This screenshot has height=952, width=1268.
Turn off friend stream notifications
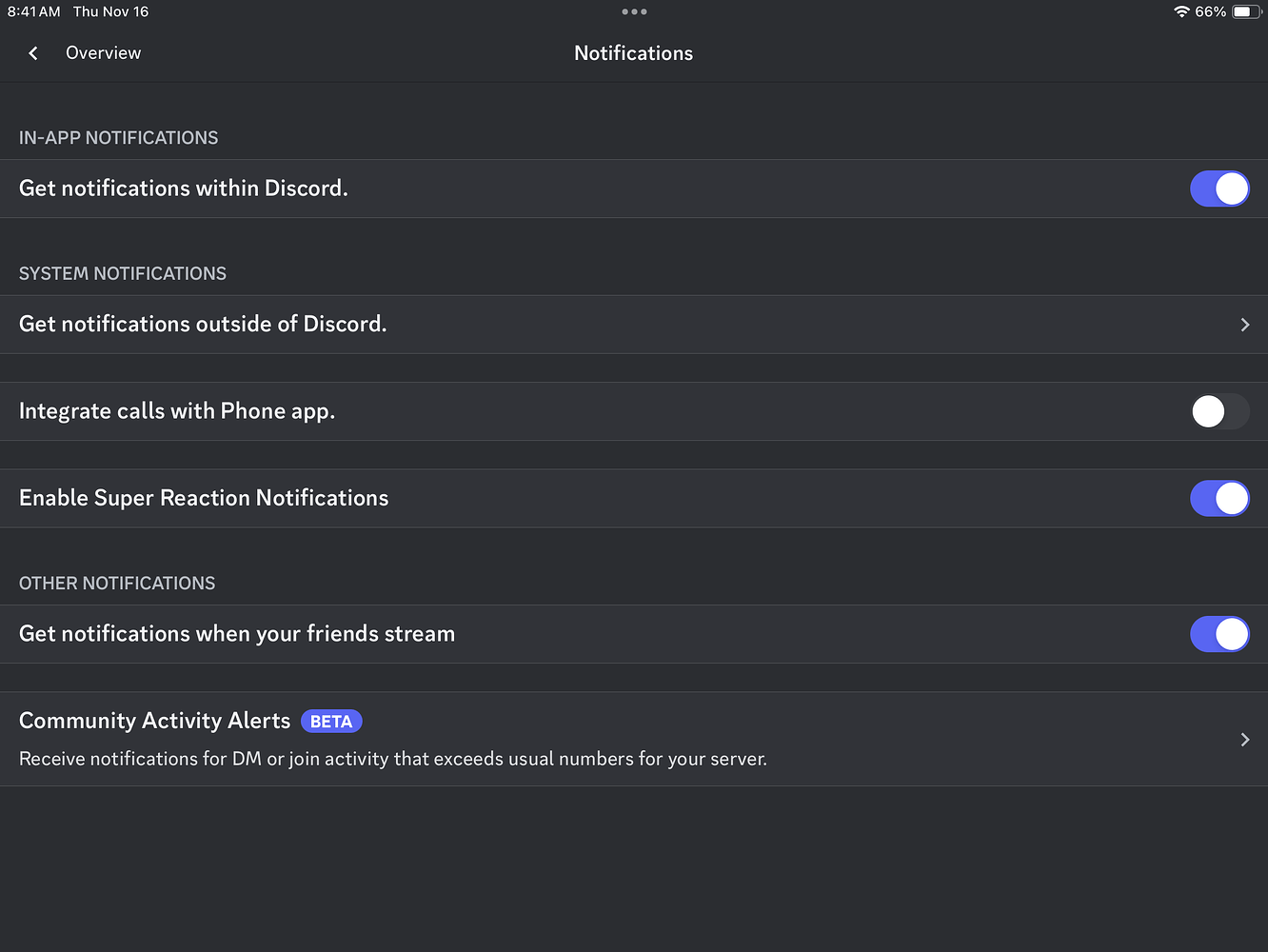point(1219,634)
